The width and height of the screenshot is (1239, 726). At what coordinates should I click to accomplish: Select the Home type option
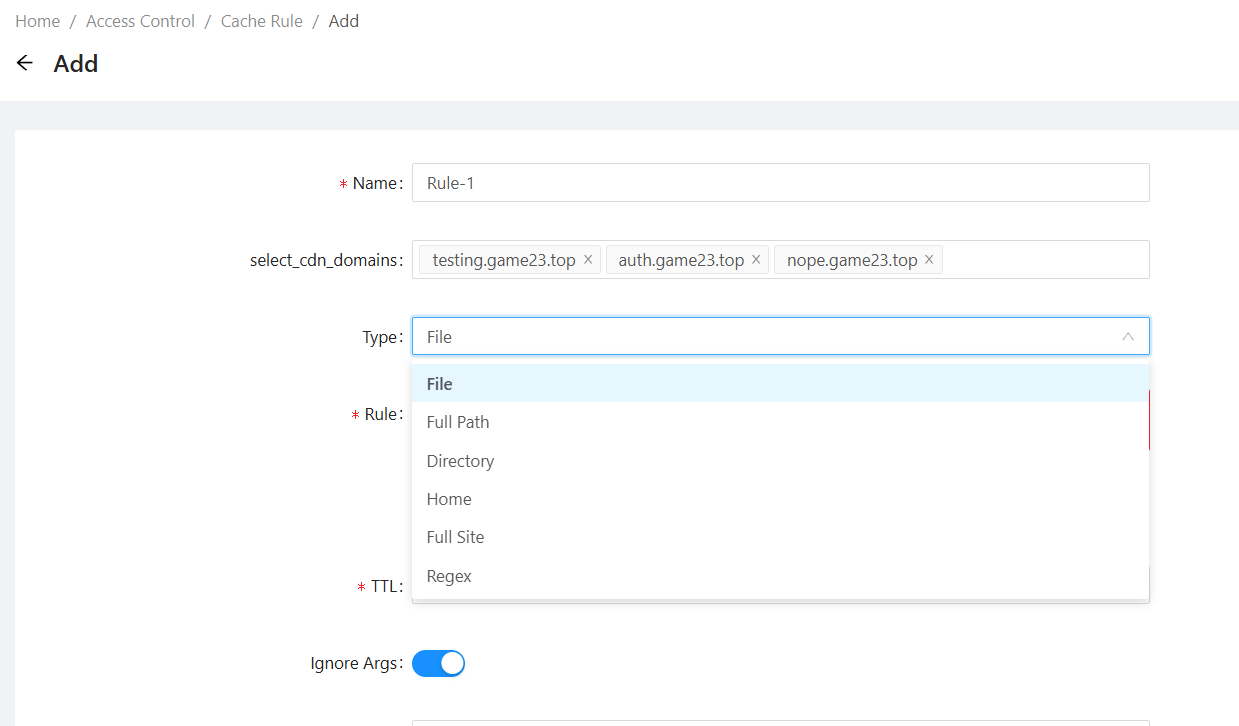pos(449,499)
